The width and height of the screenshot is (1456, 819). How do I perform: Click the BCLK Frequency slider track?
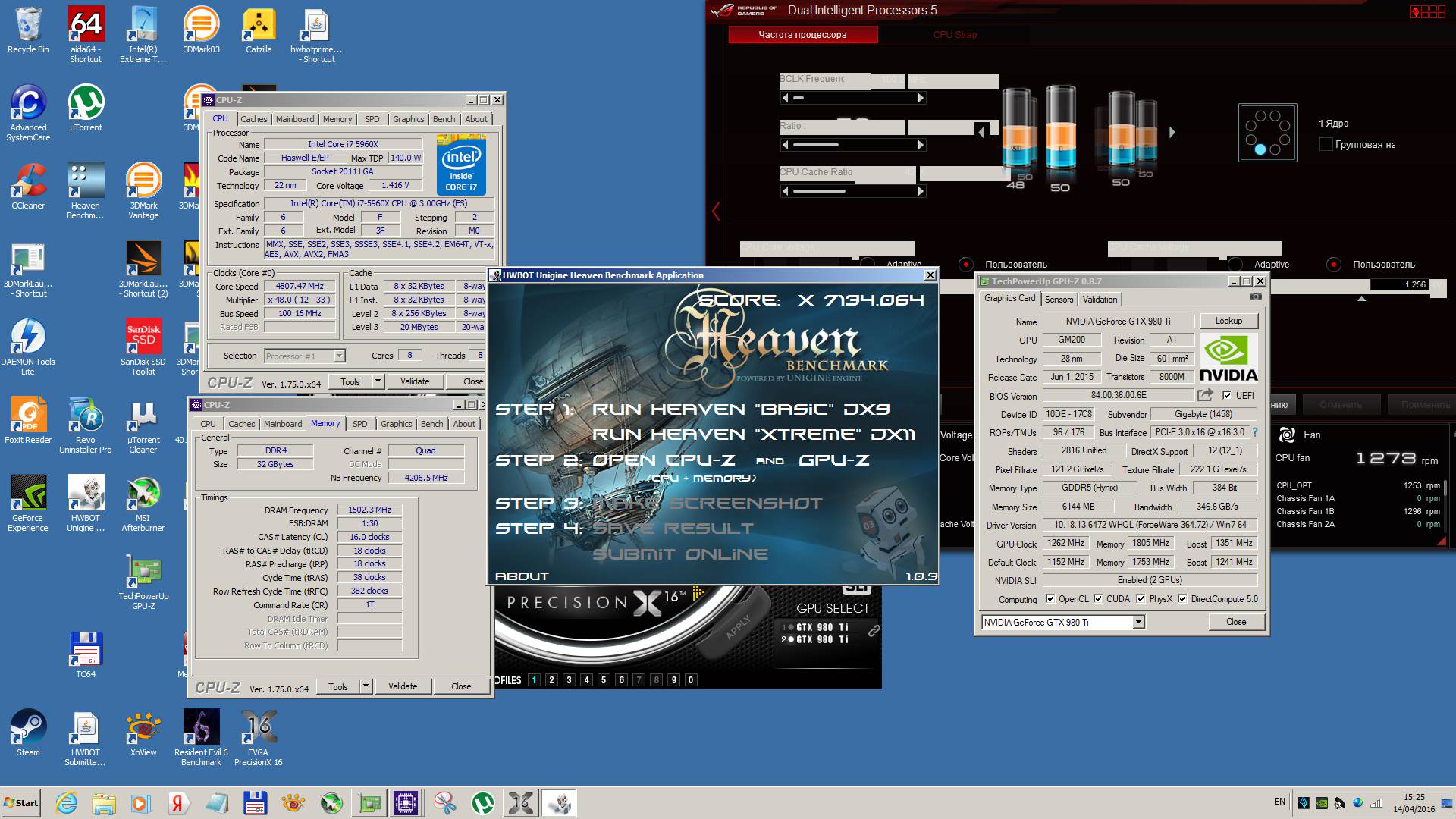[x=853, y=98]
